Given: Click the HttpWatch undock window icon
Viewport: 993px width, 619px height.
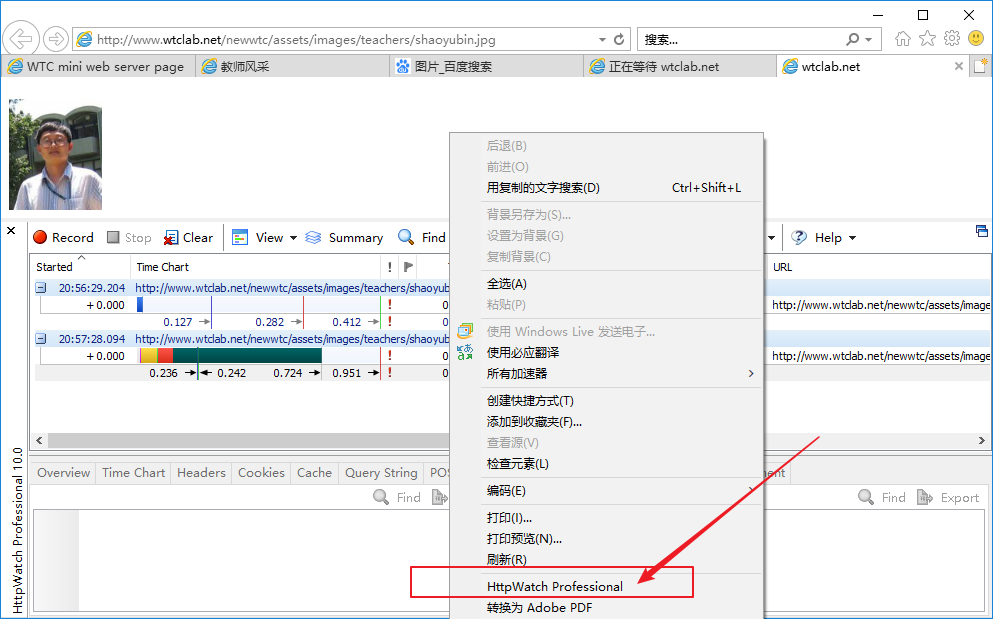Looking at the screenshot, I should tap(982, 231).
